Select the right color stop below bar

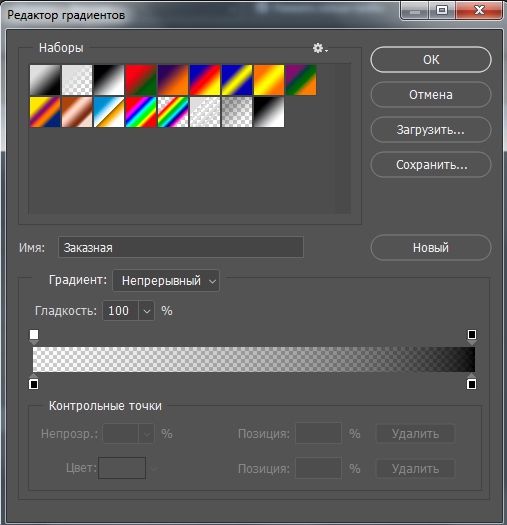click(471, 382)
